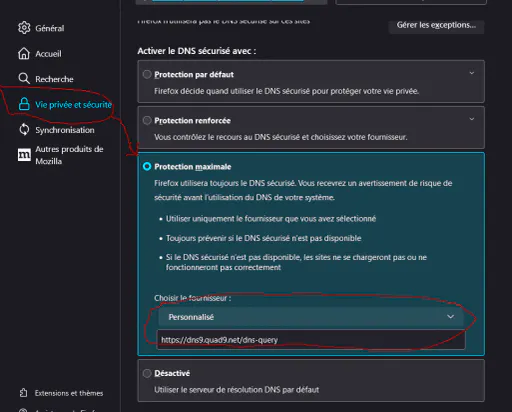
Task: Select the Recherche magnifier icon
Action: click(24, 79)
